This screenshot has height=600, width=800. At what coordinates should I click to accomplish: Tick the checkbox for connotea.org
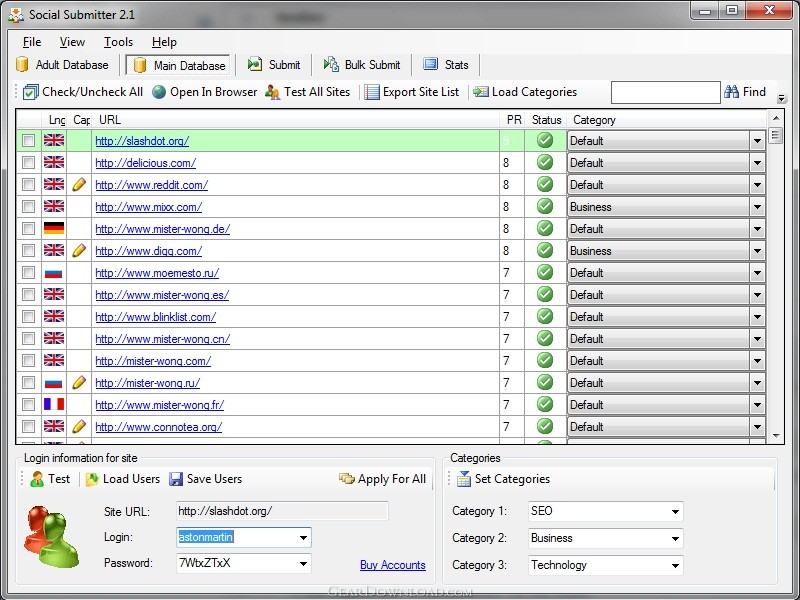pyautogui.click(x=29, y=427)
